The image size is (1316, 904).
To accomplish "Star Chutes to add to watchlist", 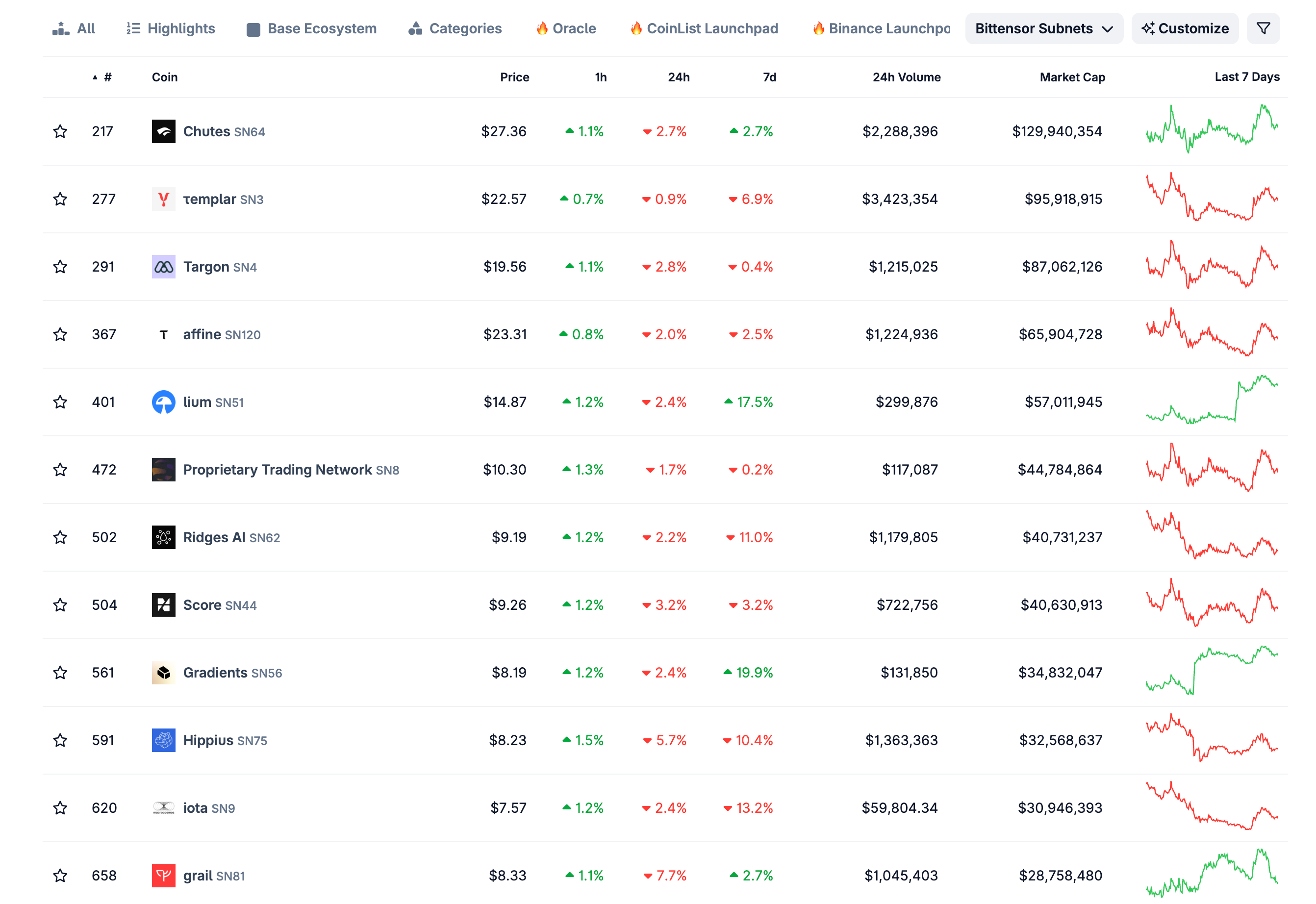I will (x=60, y=131).
